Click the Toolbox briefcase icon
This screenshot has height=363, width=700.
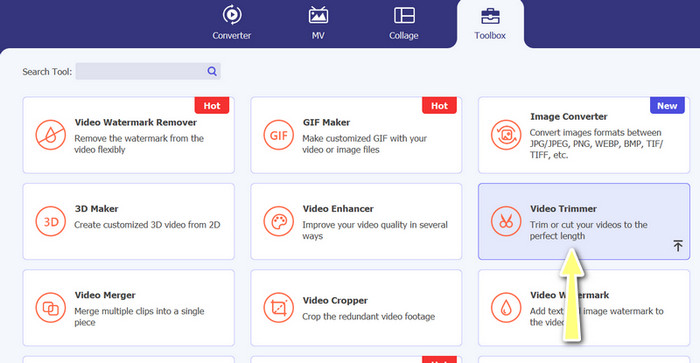pos(490,16)
